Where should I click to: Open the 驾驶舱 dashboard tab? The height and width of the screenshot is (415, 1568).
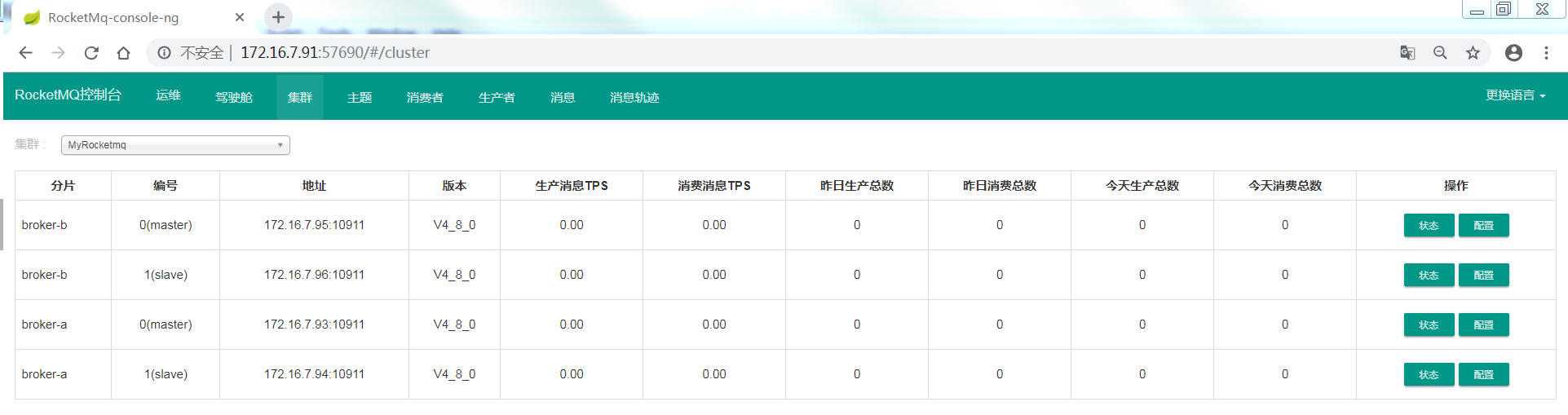(234, 97)
